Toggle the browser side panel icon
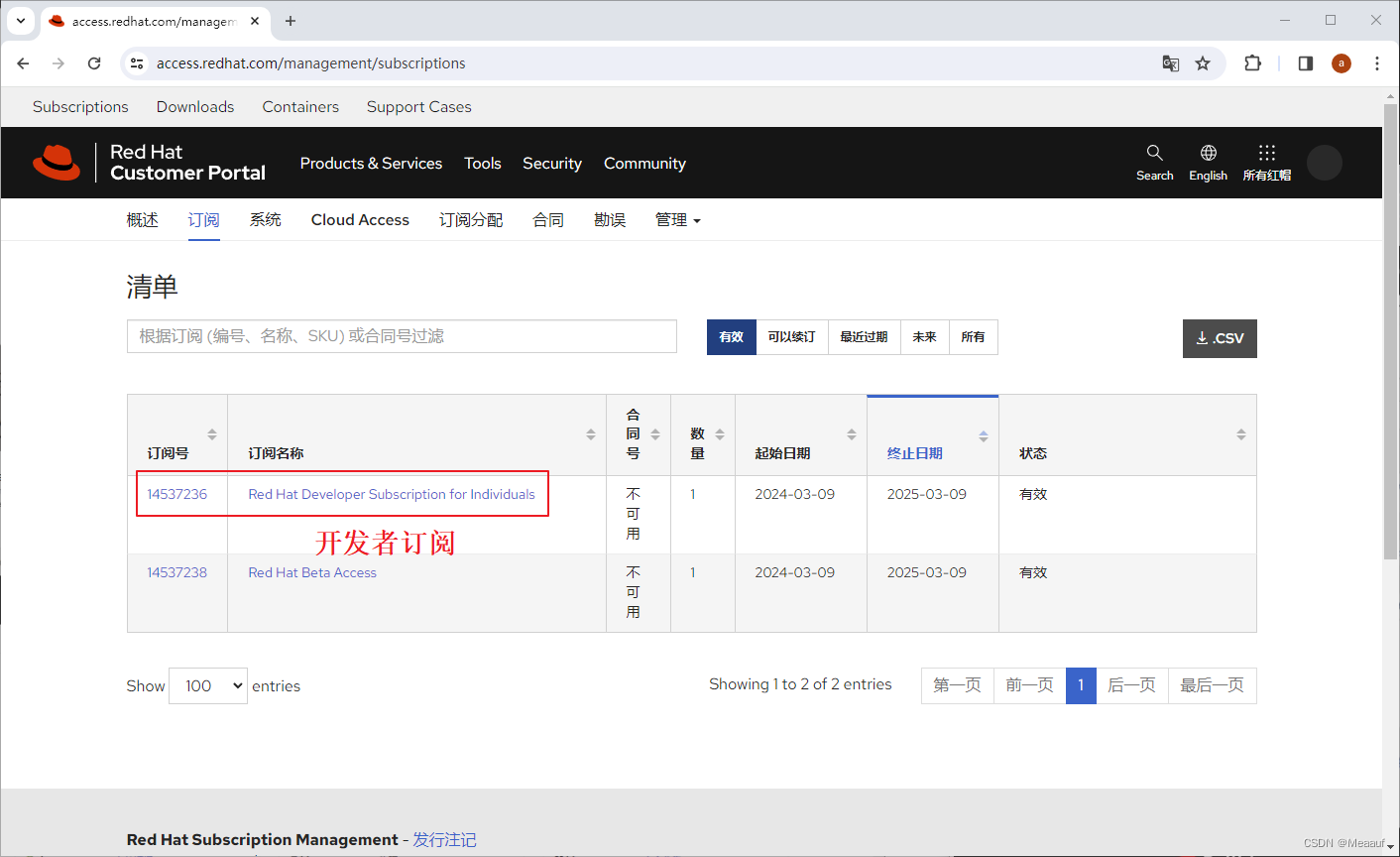 coord(1306,63)
